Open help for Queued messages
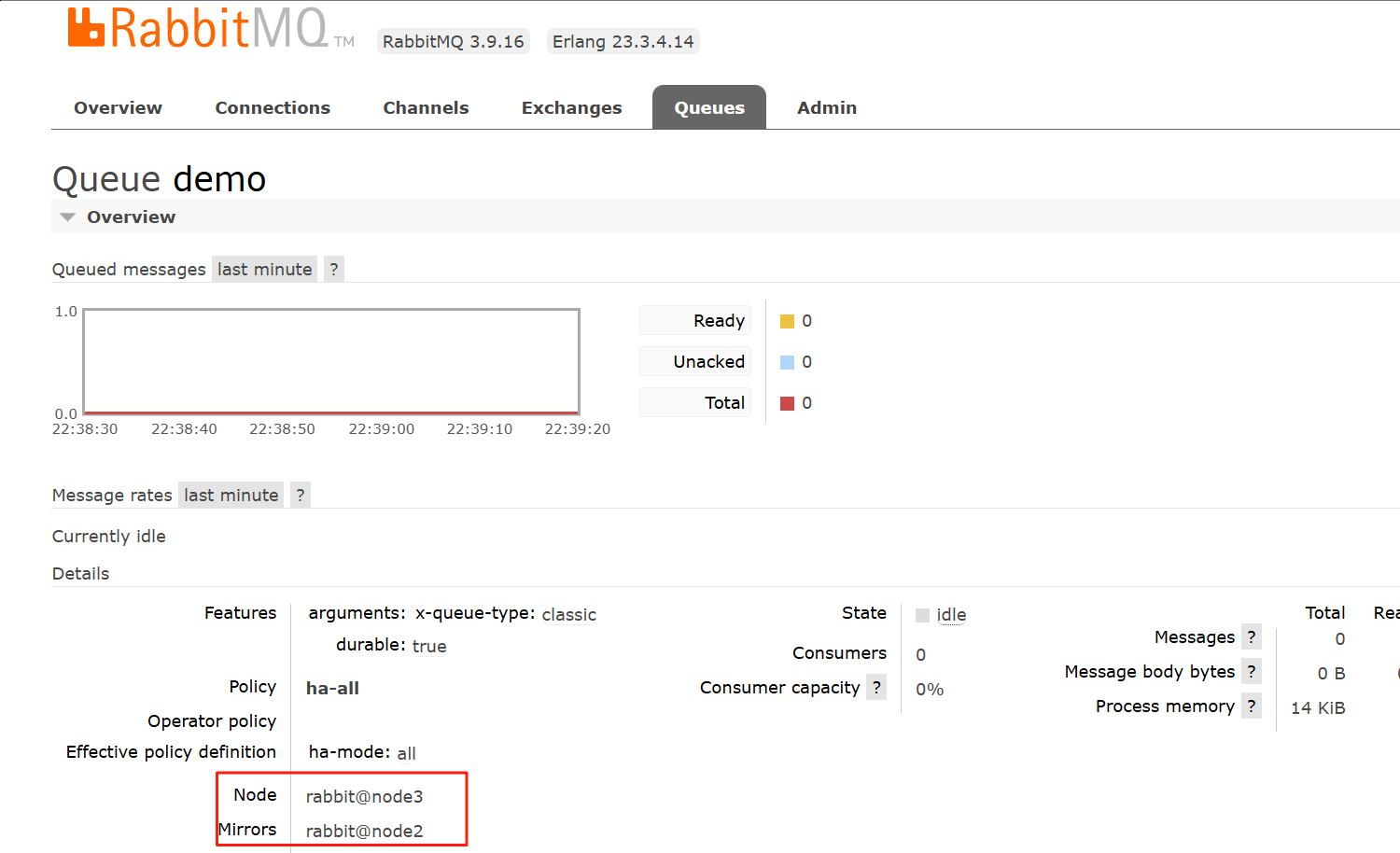The image size is (1400, 853). (x=334, y=269)
